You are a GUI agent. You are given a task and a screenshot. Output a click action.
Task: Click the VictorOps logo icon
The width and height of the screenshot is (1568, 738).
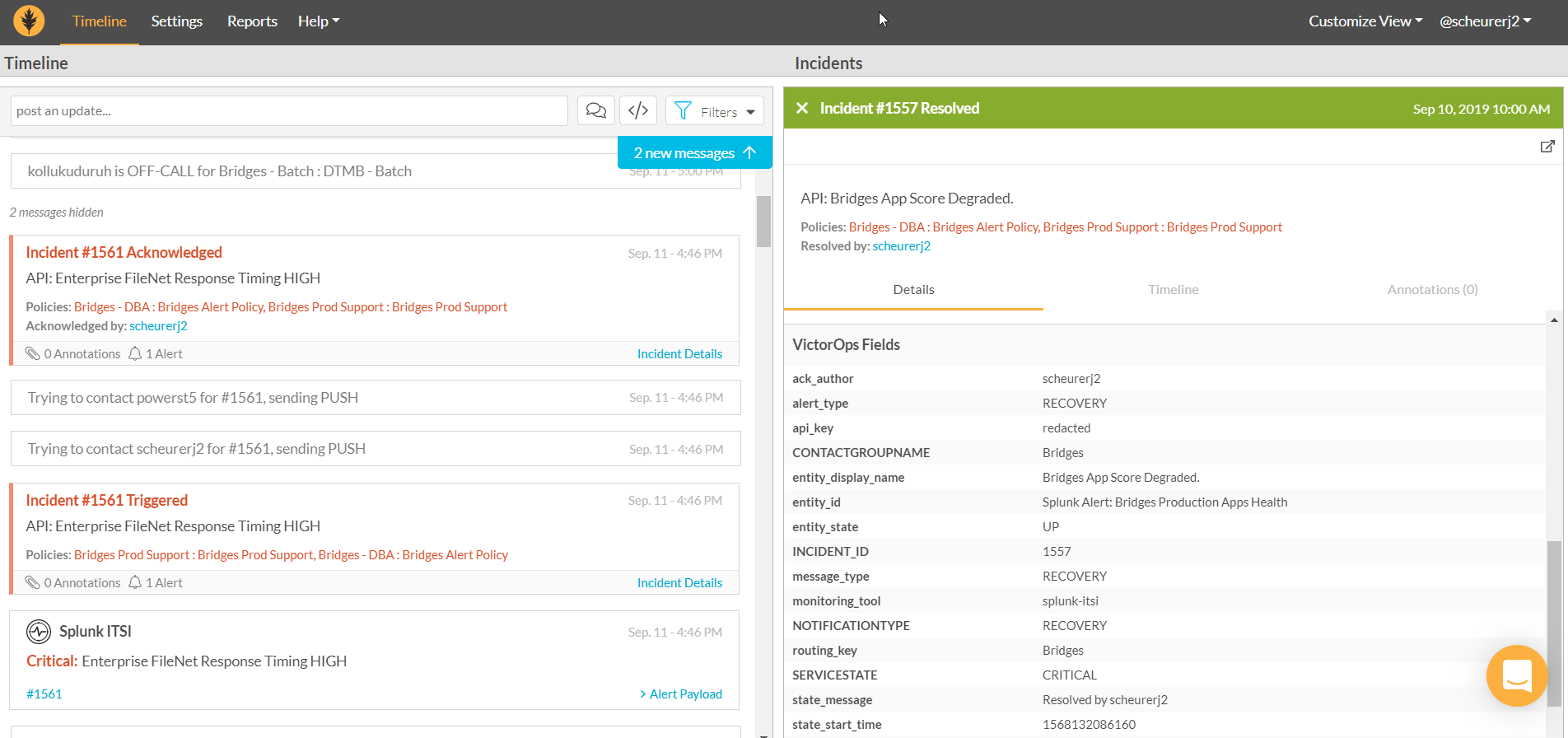(29, 21)
